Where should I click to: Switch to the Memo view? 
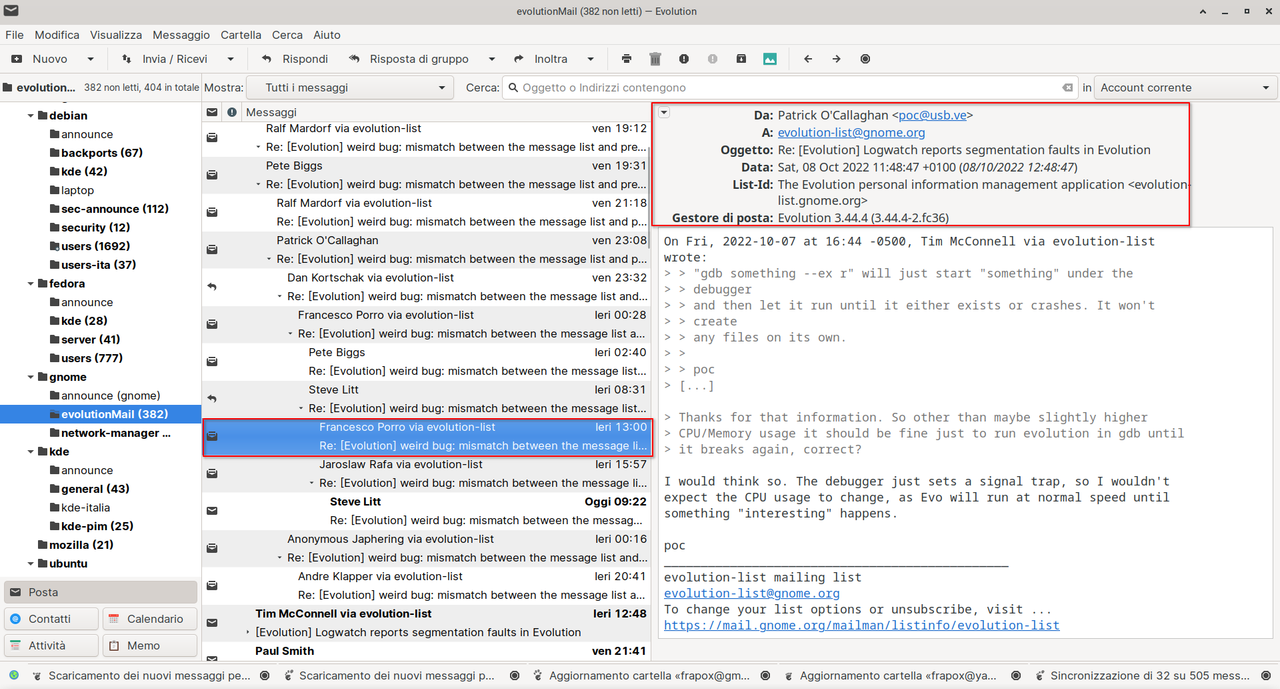point(150,646)
